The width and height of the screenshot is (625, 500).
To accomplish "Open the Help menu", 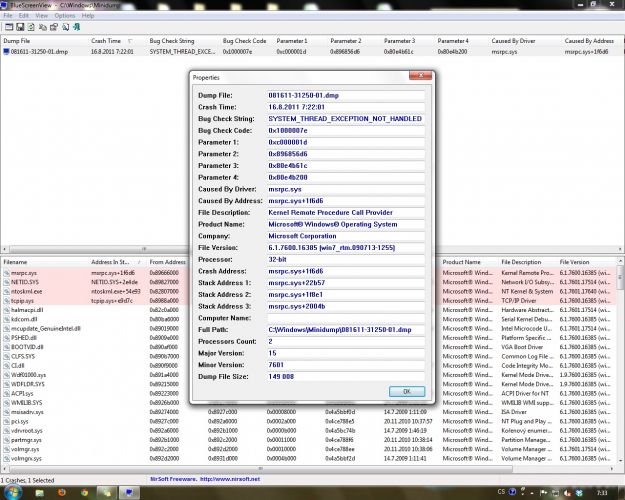I will click(88, 16).
